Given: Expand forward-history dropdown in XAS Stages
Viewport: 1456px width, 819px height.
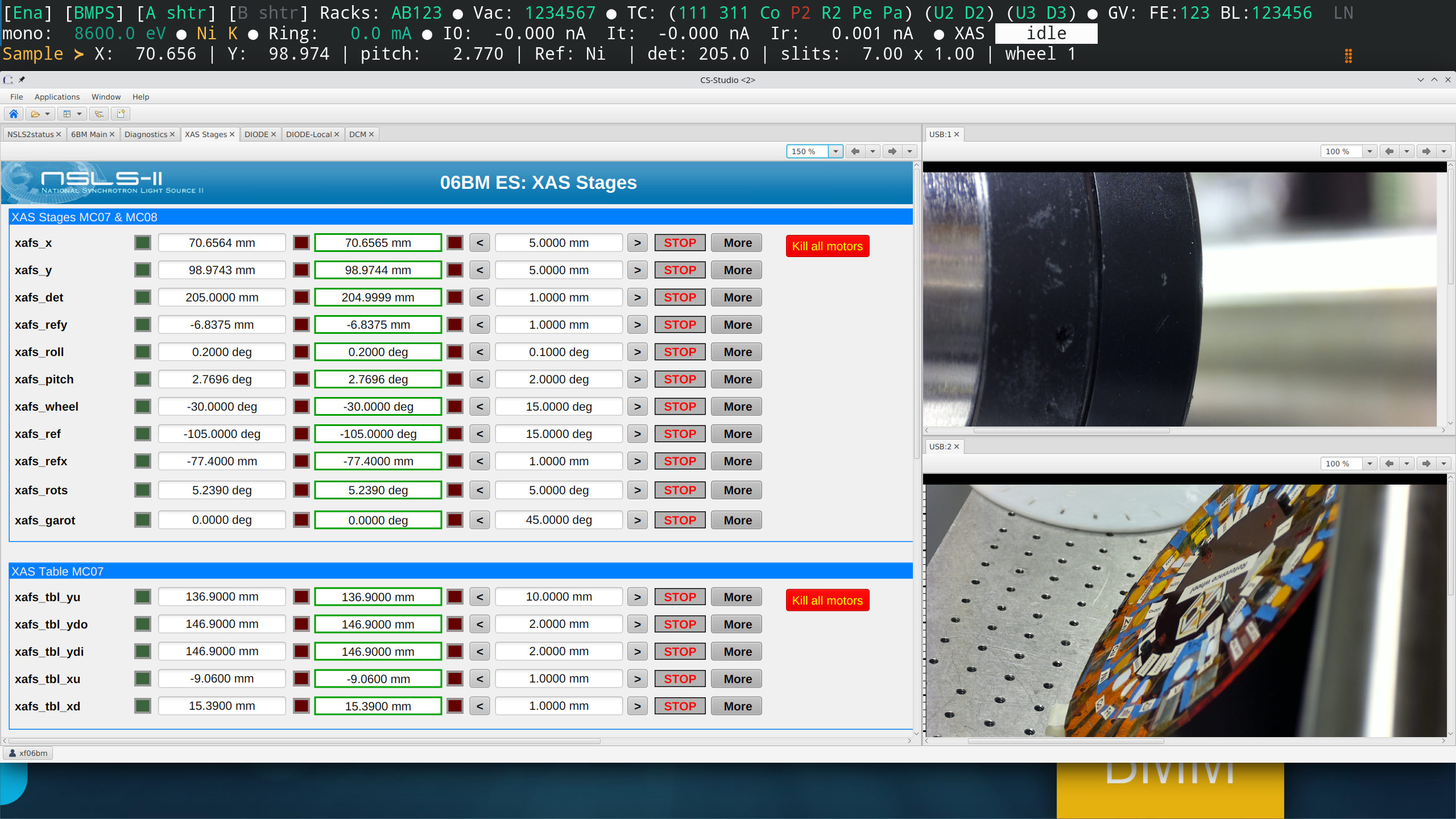Looking at the screenshot, I should tap(909, 151).
